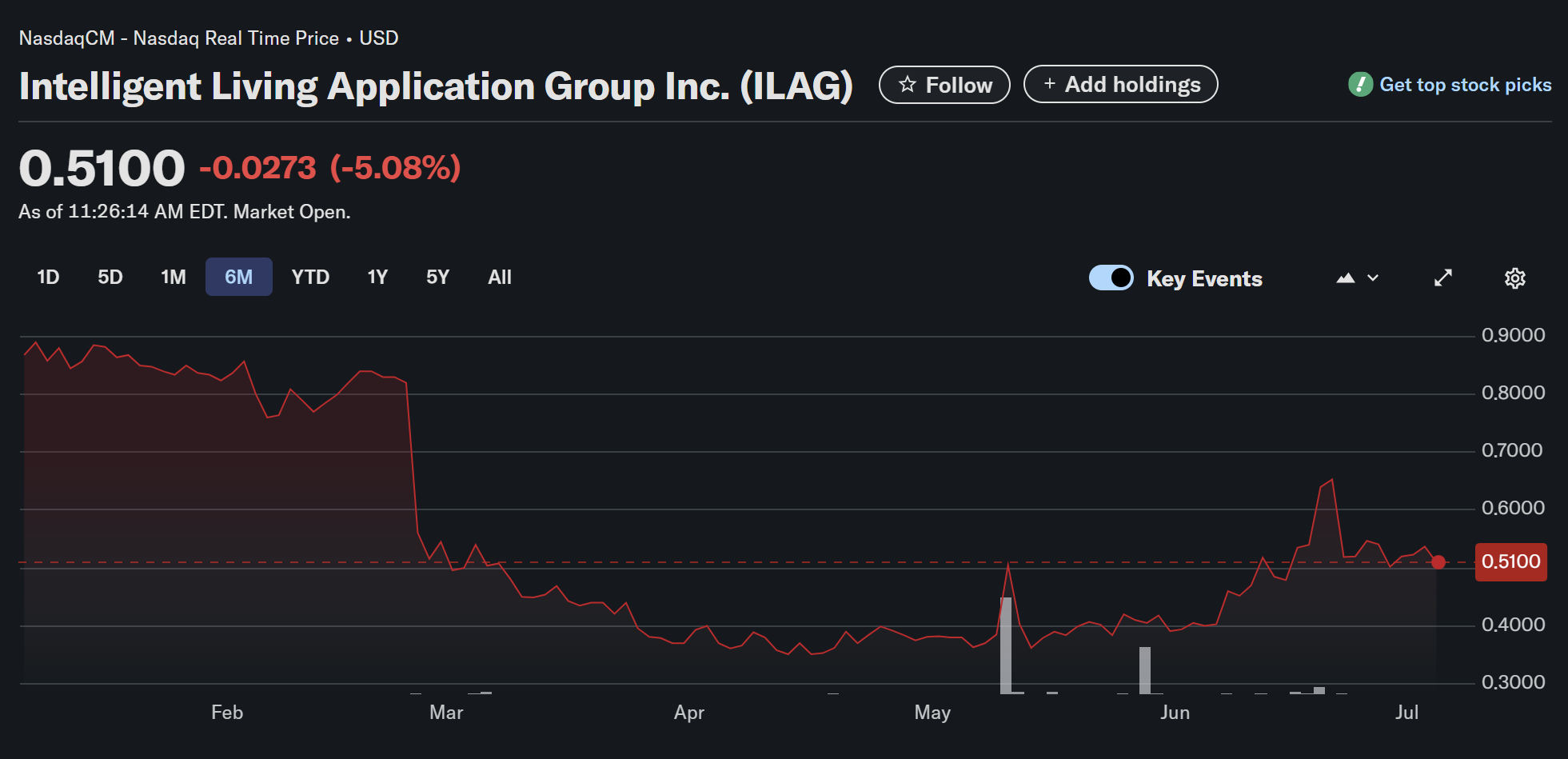Screen dimensions: 1568x759
Task: Click the Add holdings button
Action: [1120, 84]
